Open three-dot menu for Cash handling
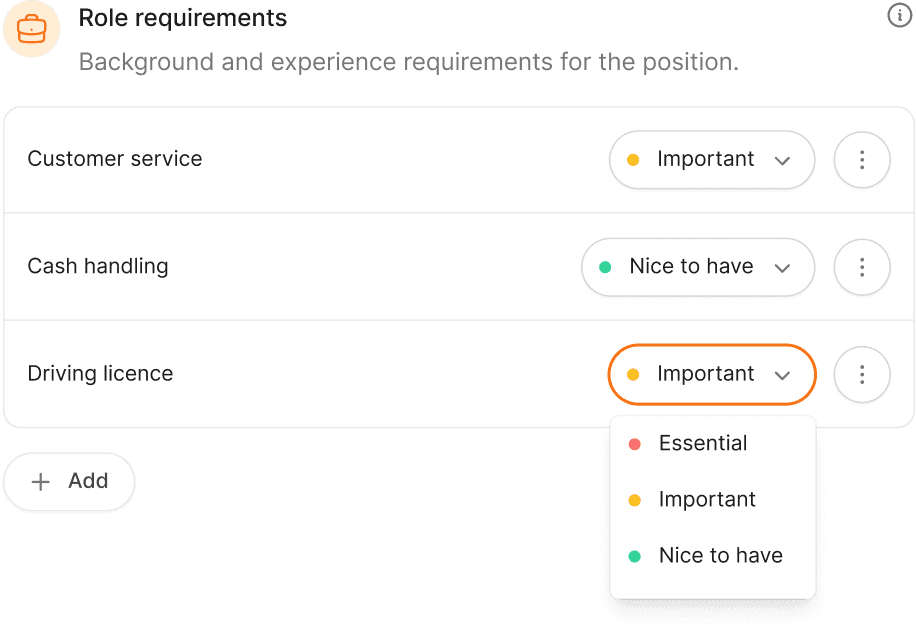The width and height of the screenshot is (916, 638). tap(861, 267)
